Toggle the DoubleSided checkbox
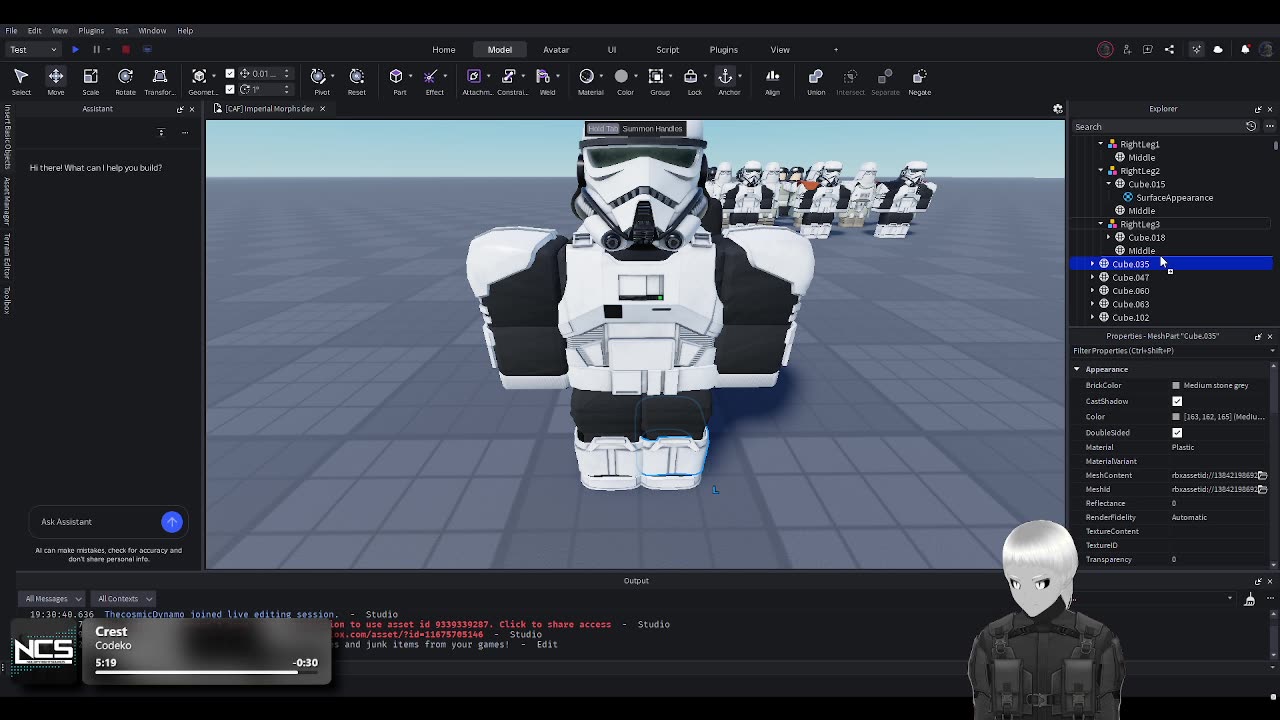 1177,433
